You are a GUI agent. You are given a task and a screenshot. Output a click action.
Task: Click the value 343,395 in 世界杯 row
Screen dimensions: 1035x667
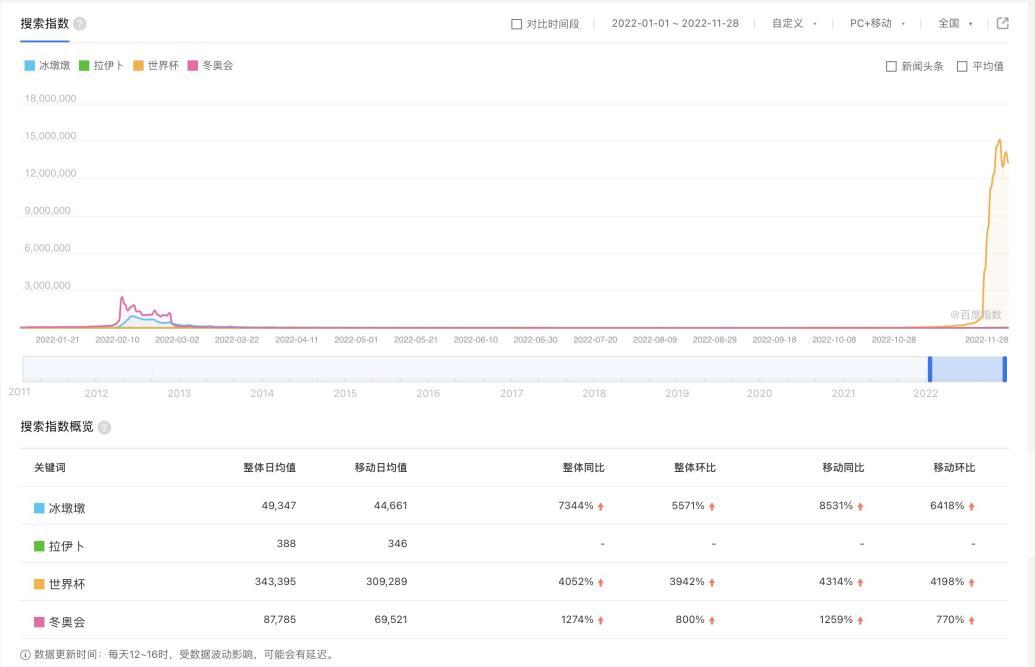[275, 582]
